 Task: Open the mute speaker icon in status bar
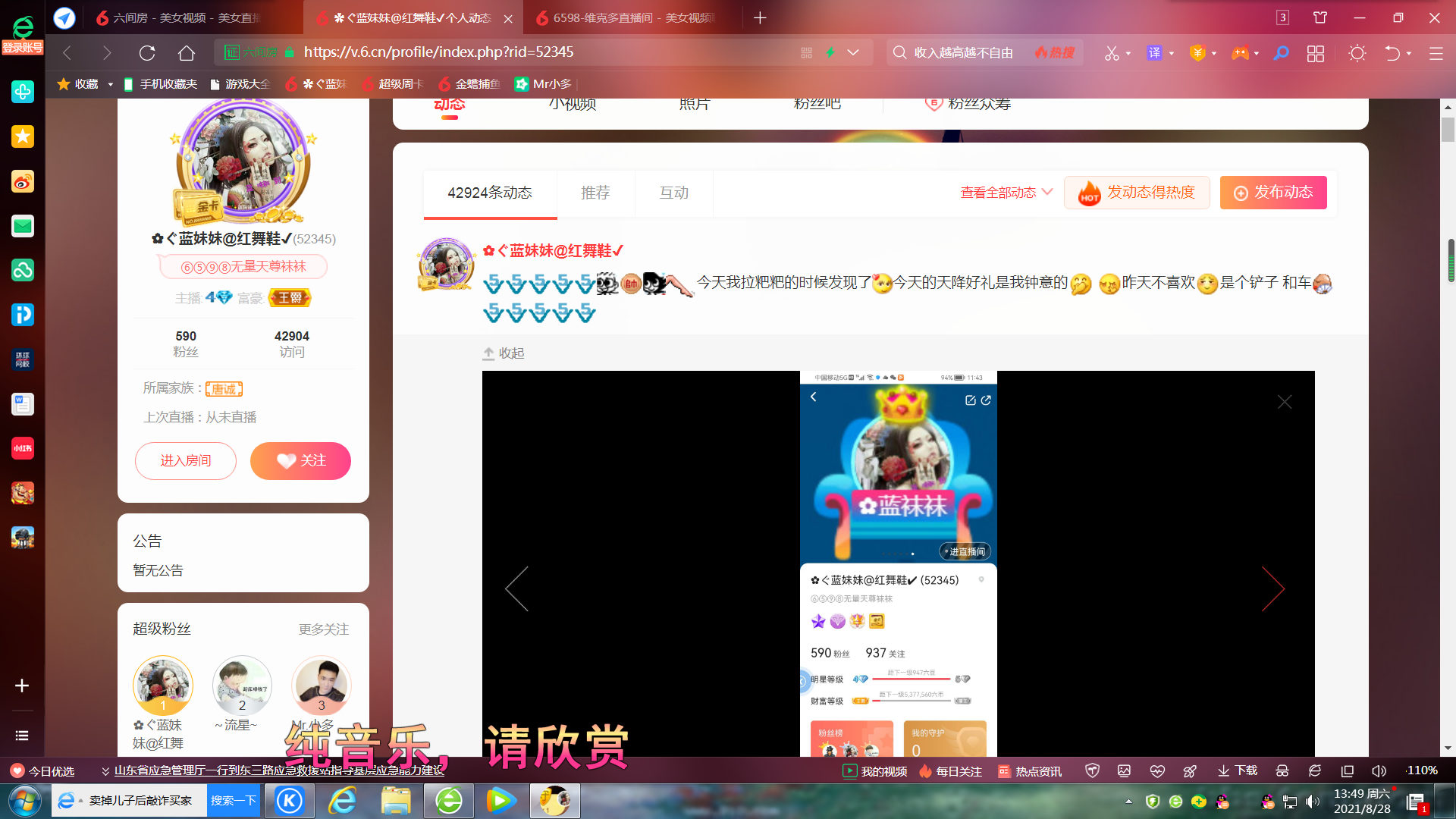(1379, 771)
